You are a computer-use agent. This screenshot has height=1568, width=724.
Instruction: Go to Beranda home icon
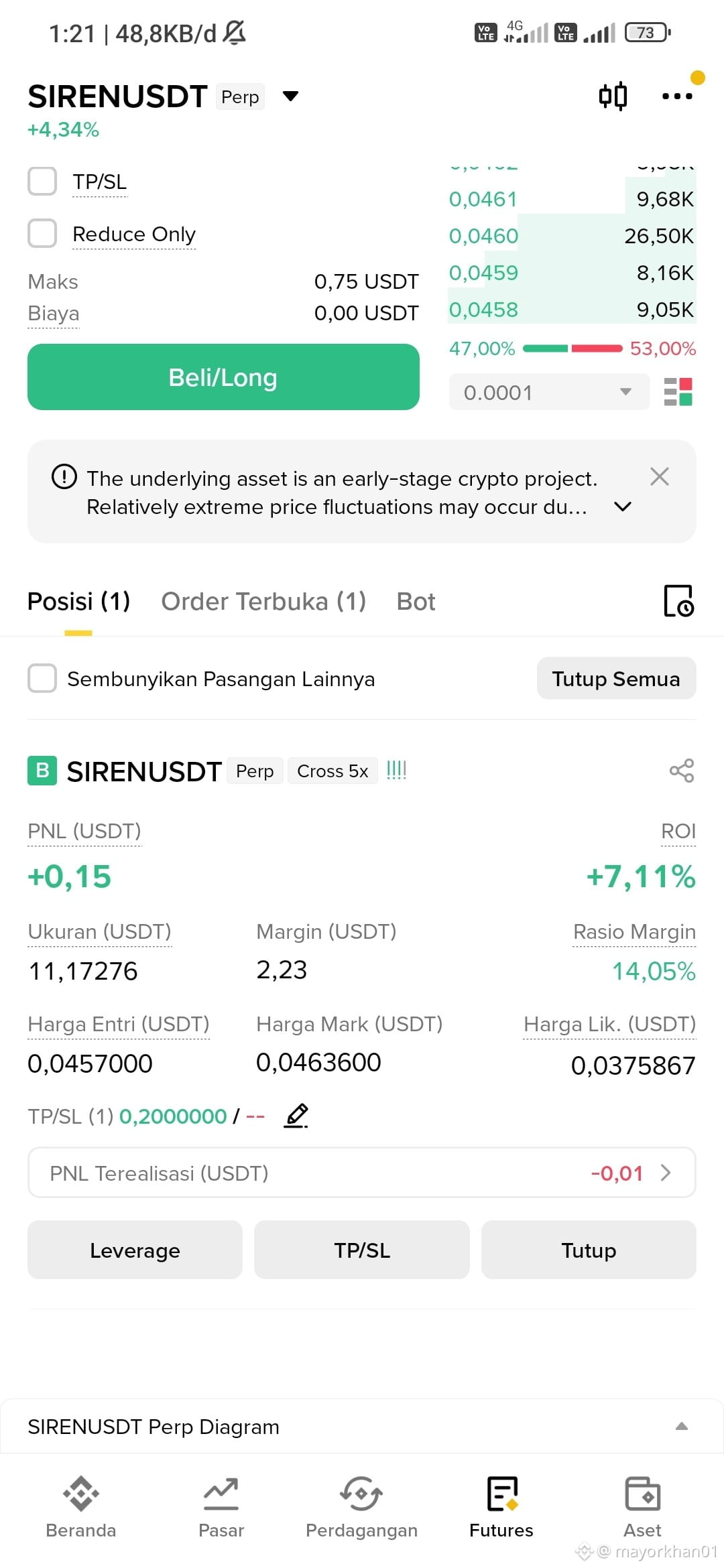[81, 1493]
